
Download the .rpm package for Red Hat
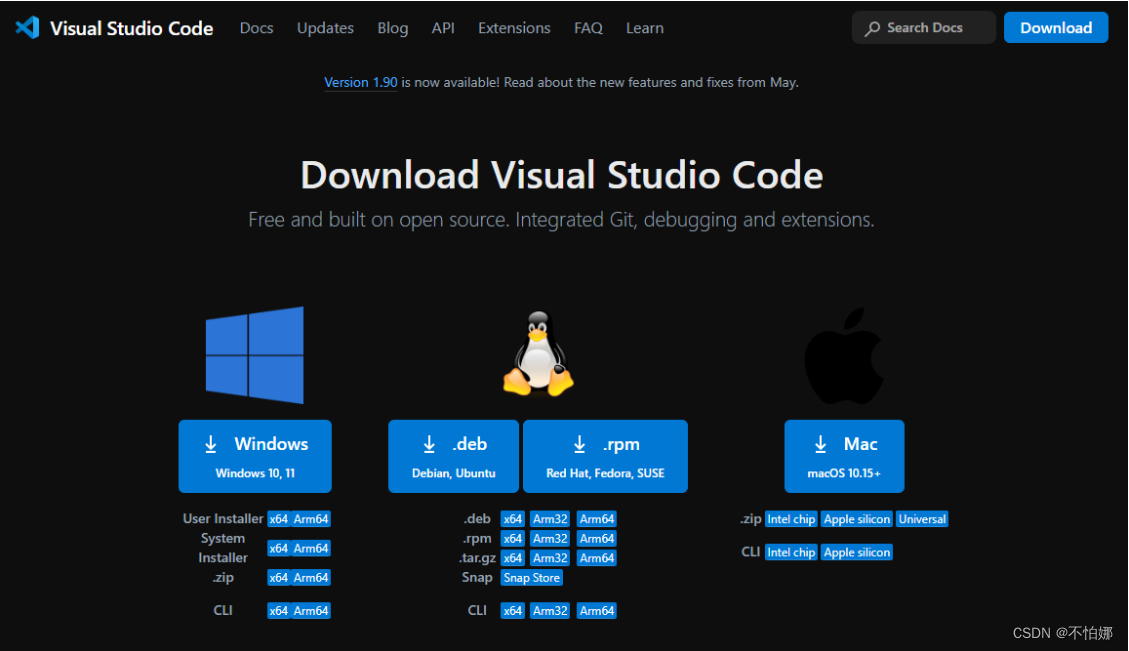point(605,457)
